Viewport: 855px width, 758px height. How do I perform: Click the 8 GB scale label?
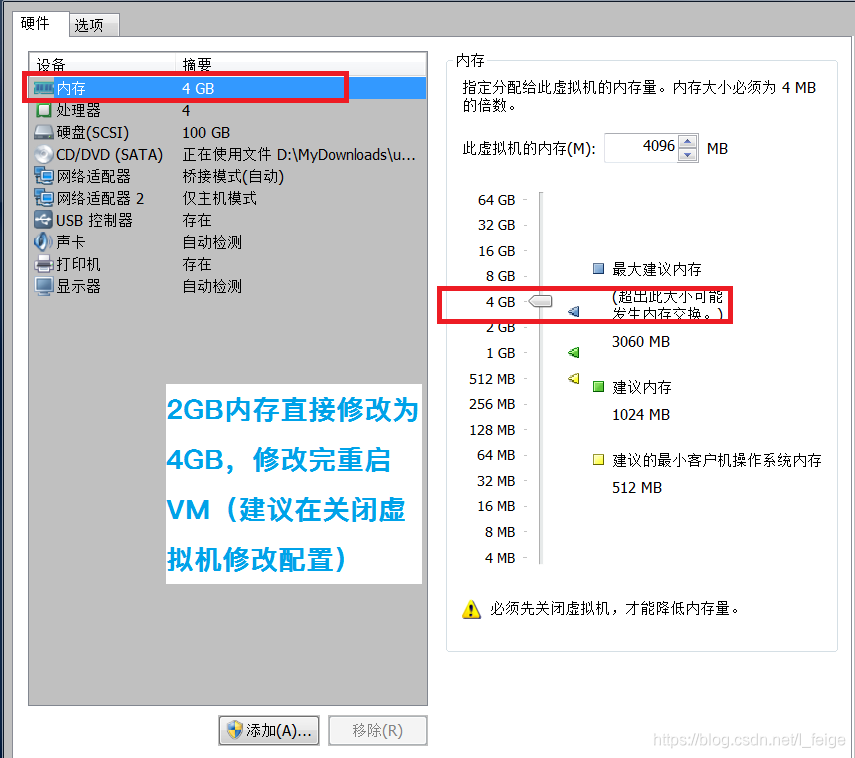coord(501,276)
